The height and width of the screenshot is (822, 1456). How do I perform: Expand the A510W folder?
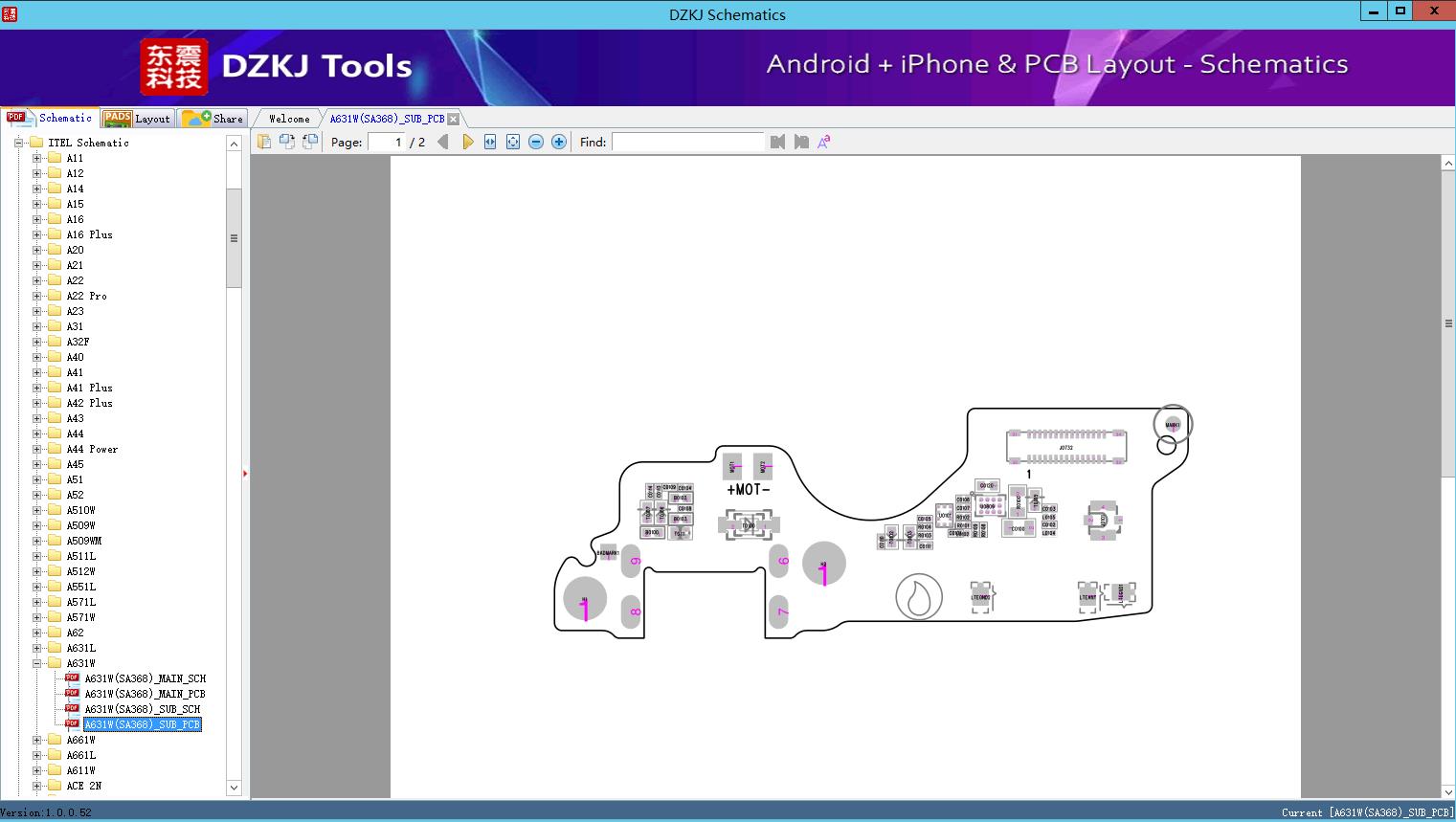tap(36, 510)
